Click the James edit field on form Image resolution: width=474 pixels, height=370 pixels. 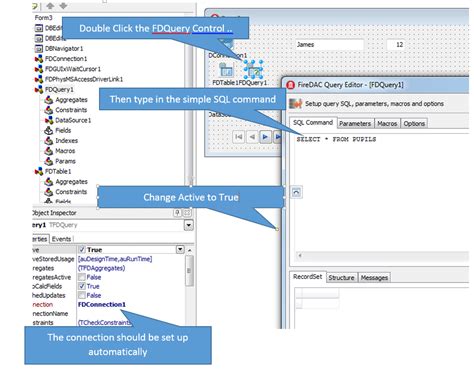[329, 45]
